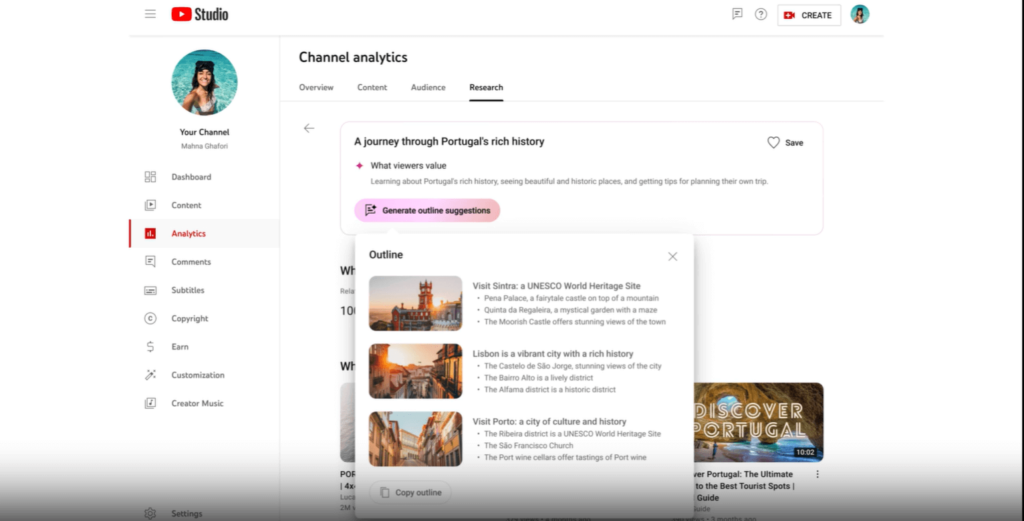Screen dimensions: 1024x521
Task: Click the copy icon in Copy outline
Action: [x=385, y=493]
